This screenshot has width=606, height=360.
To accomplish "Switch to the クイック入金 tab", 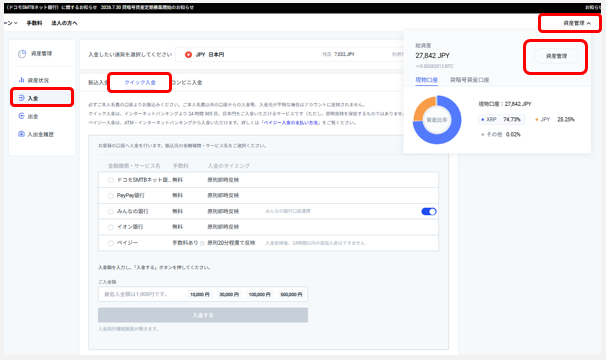I will (x=140, y=82).
